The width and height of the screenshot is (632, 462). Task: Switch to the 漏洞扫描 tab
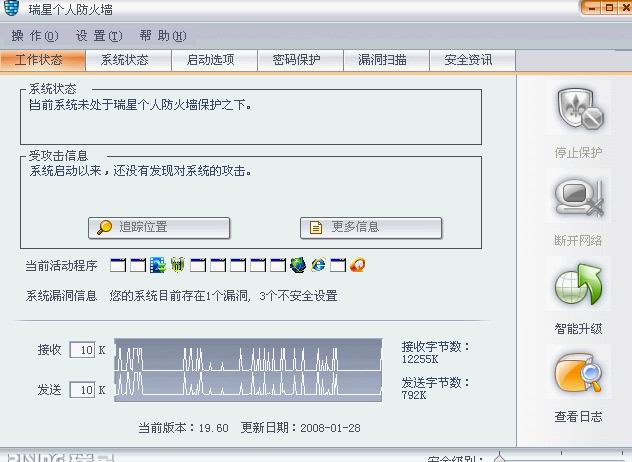(387, 60)
